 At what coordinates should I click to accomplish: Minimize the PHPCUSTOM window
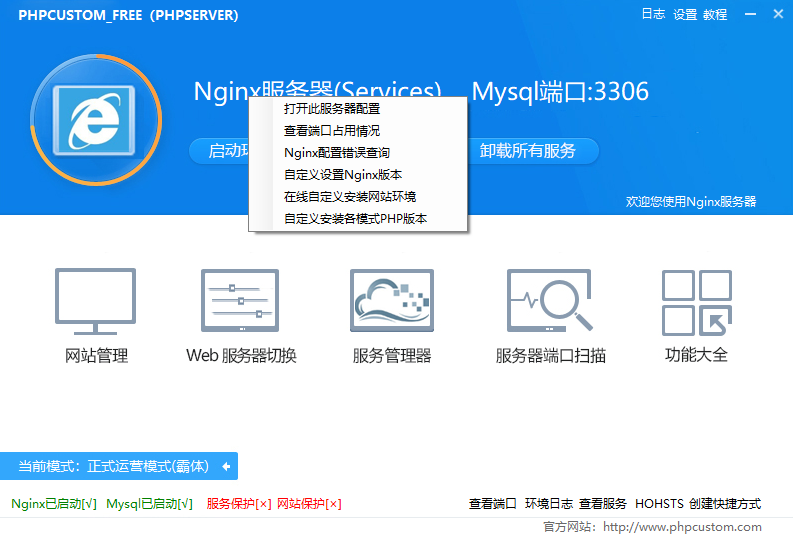click(x=751, y=14)
